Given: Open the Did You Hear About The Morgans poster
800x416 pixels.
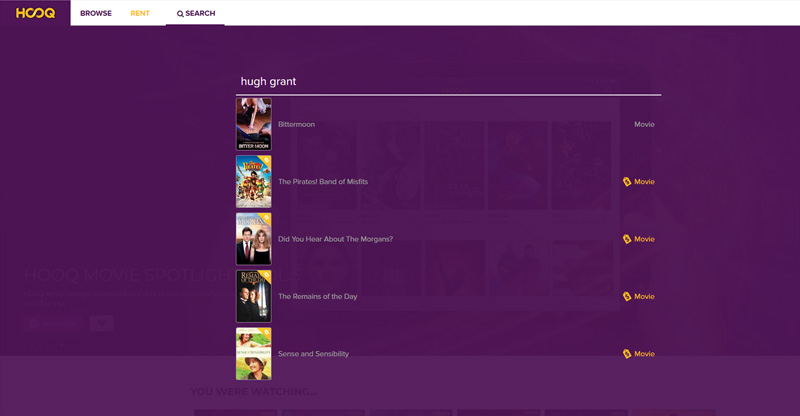Looking at the screenshot, I should click(254, 239).
